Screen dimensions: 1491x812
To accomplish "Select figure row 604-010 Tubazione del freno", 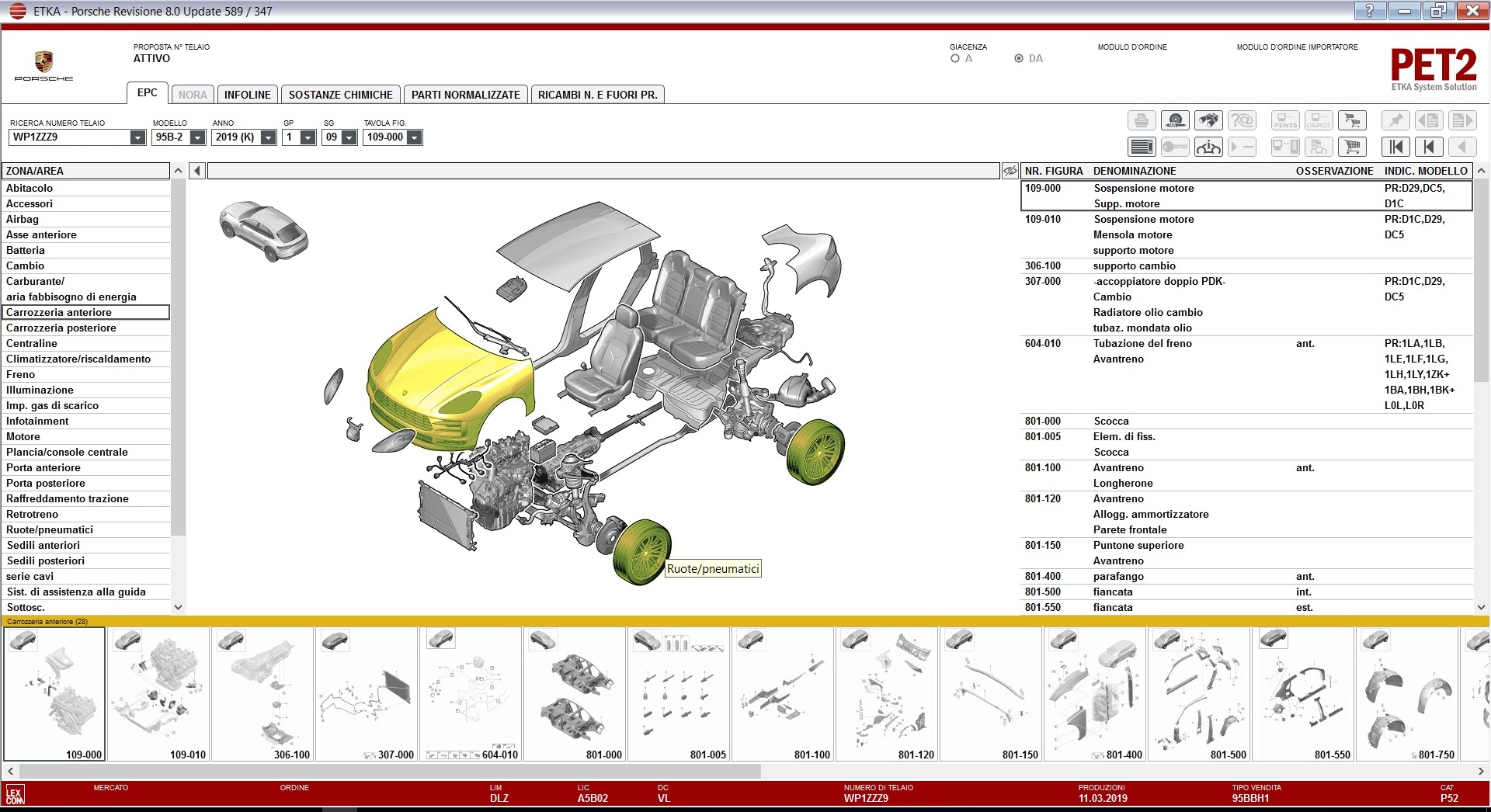I will pyautogui.click(x=1246, y=374).
